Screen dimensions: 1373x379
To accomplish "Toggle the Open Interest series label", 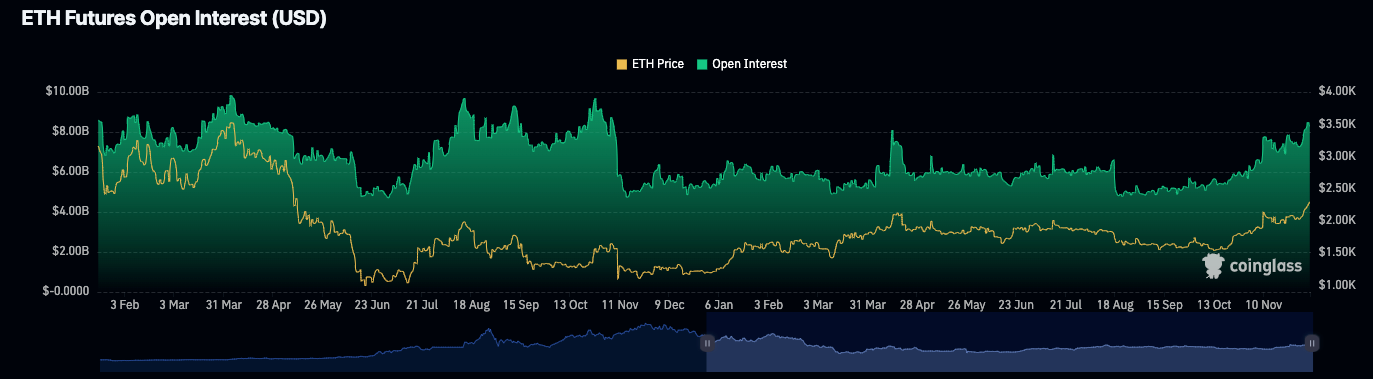I will click(749, 64).
